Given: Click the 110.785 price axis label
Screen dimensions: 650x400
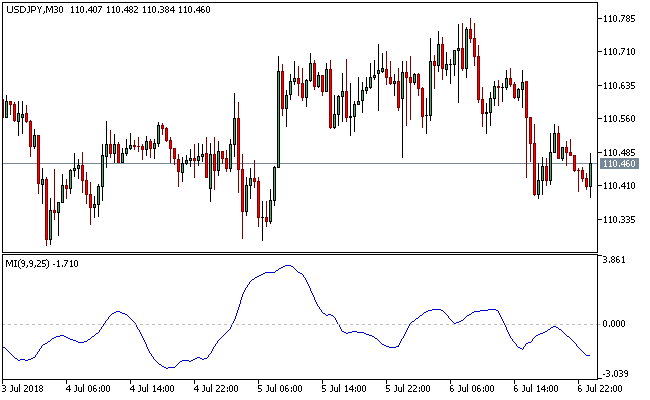Looking at the screenshot, I should [x=619, y=19].
